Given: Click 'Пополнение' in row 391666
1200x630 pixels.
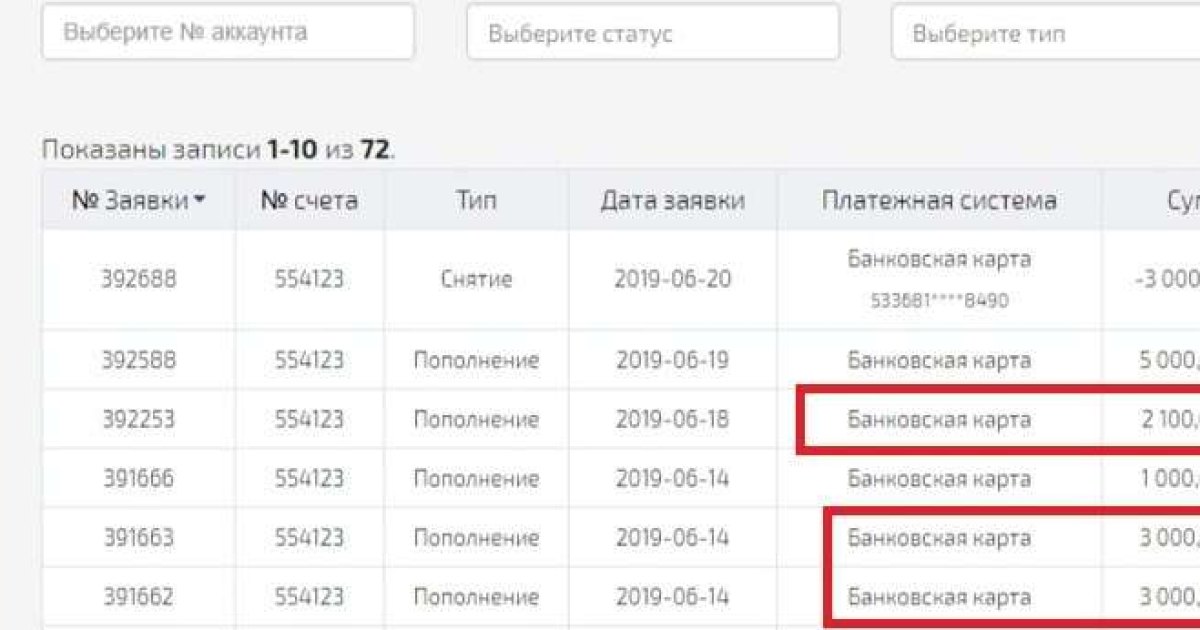Looking at the screenshot, I should click(476, 478).
